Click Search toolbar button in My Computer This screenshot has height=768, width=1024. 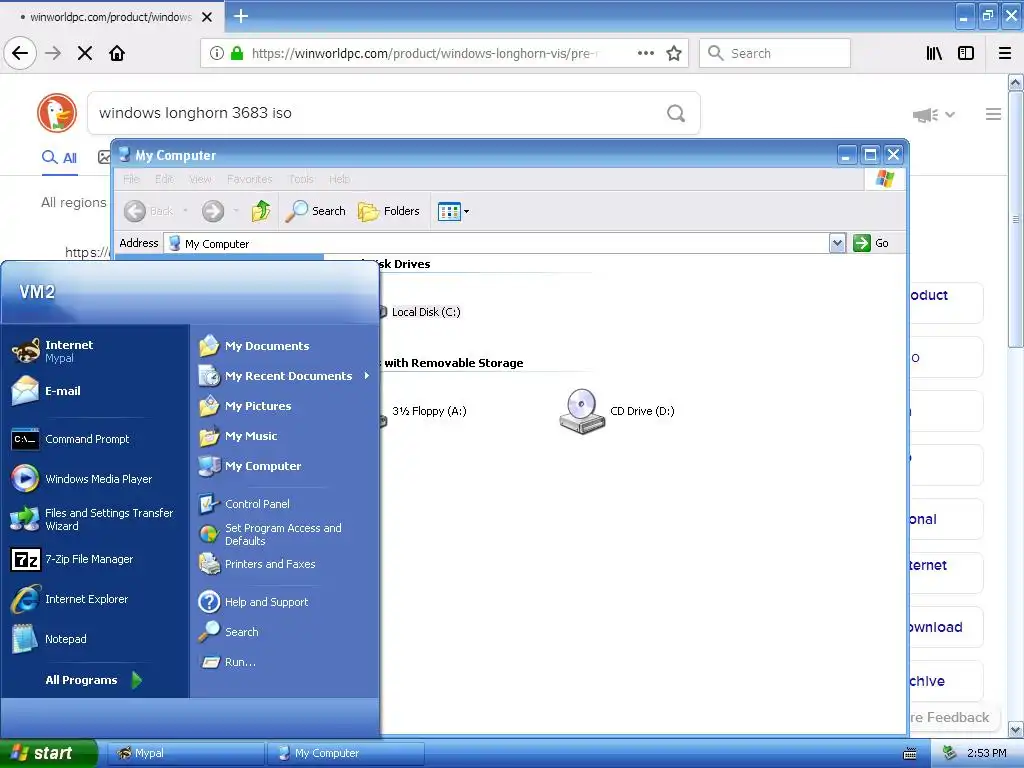315,211
